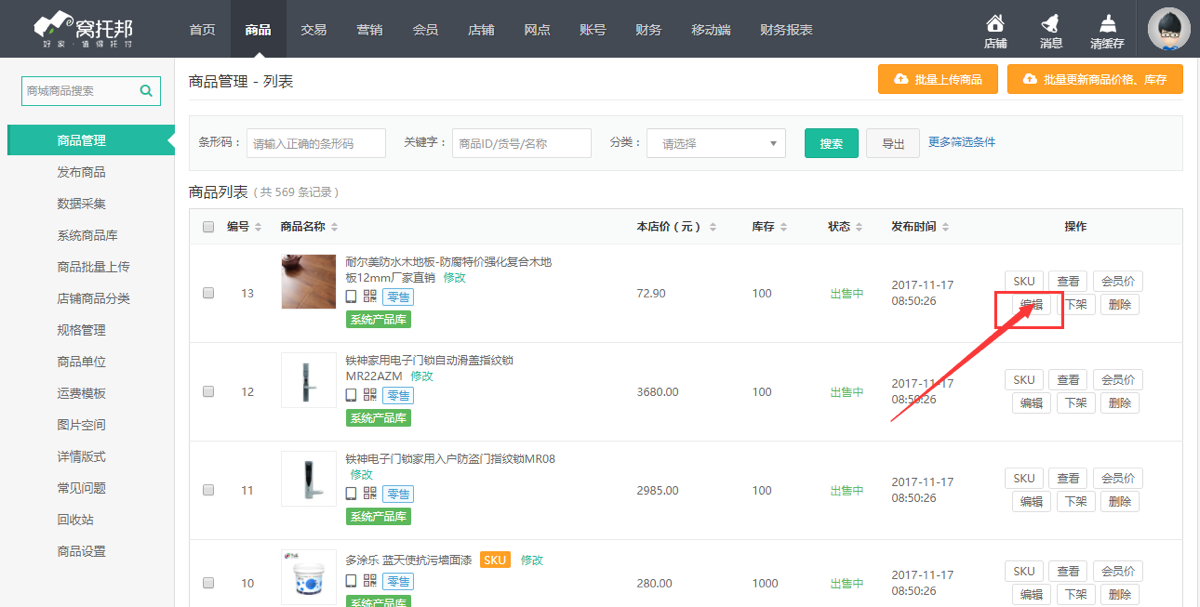Open the 多涂乐 paint bucket thumbnail

[309, 578]
